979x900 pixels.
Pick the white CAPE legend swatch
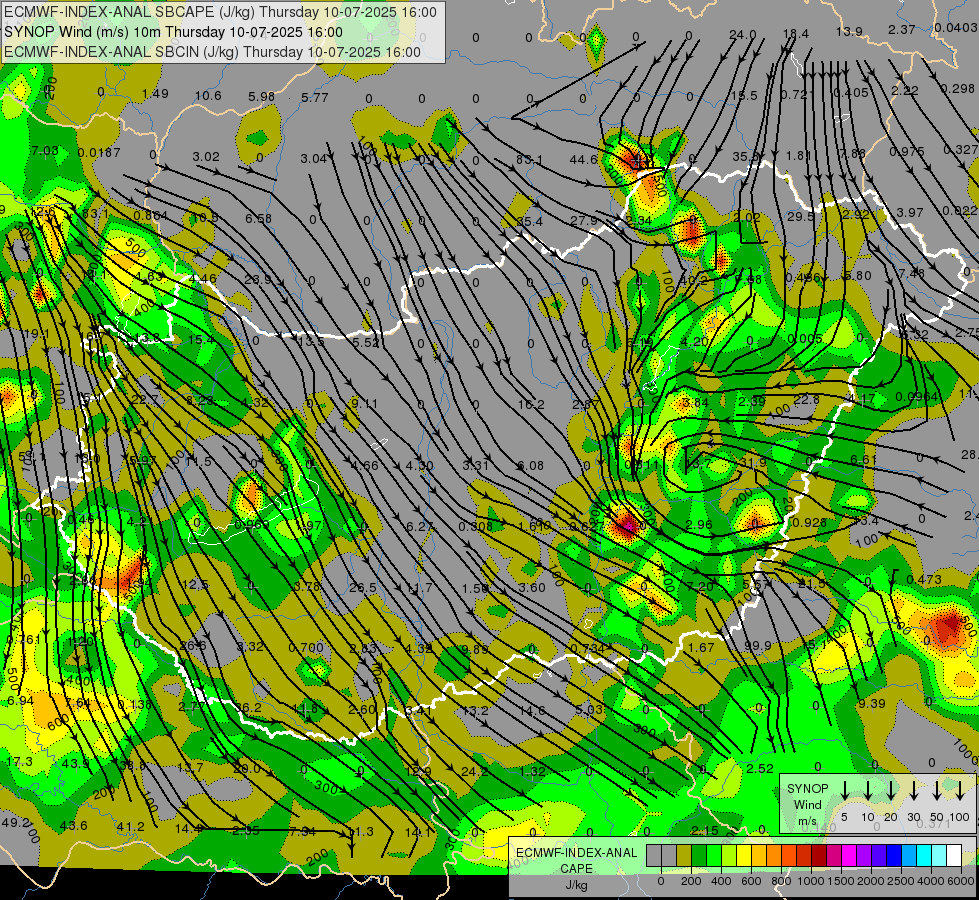coord(953,855)
